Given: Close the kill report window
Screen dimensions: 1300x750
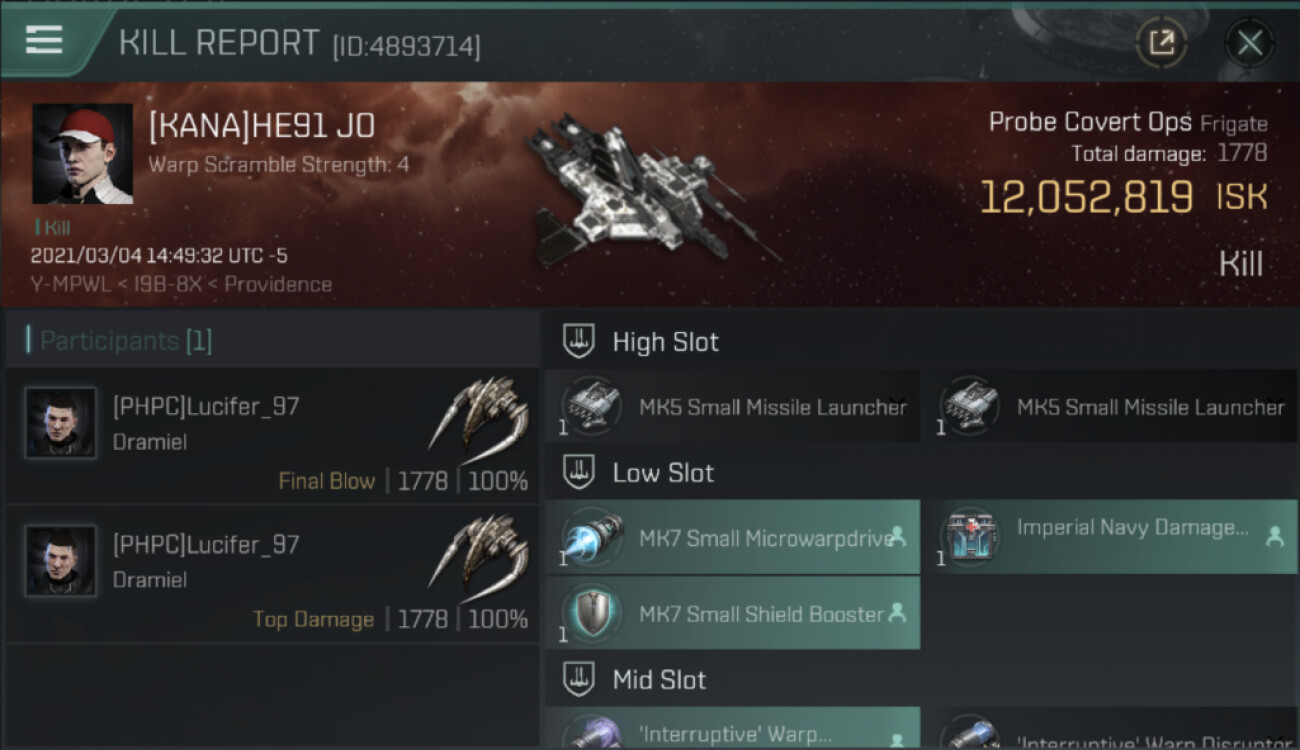Looking at the screenshot, I should [1249, 43].
